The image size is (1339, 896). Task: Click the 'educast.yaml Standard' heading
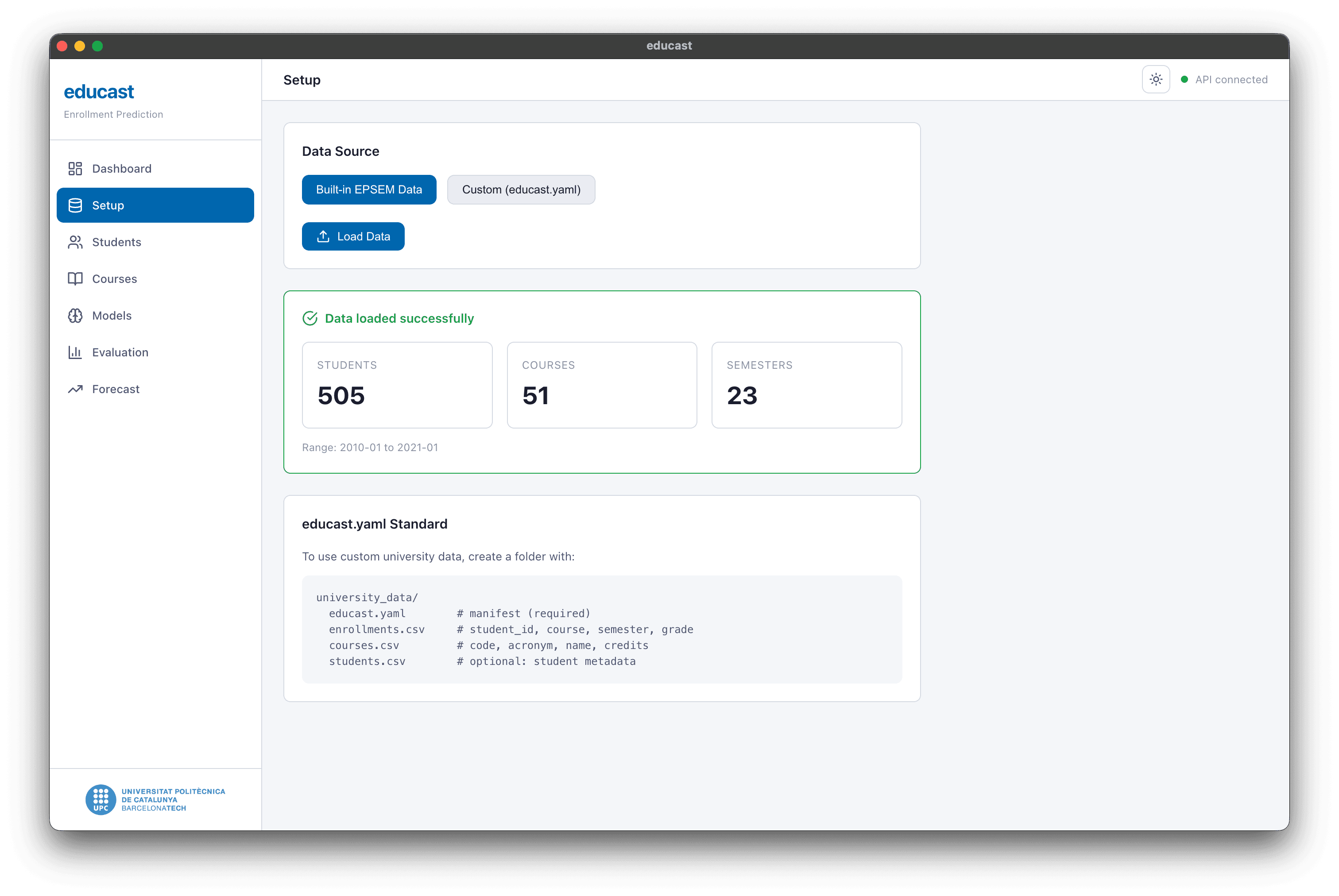(374, 524)
